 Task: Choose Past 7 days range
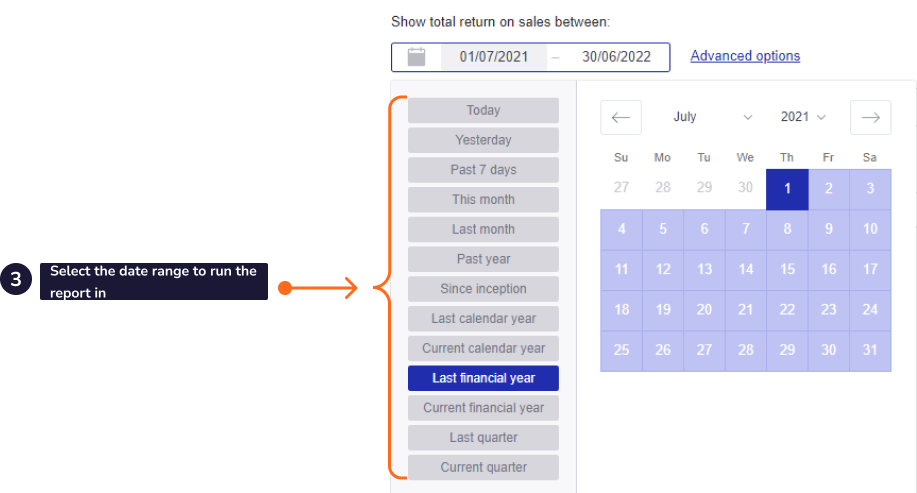[x=483, y=170]
